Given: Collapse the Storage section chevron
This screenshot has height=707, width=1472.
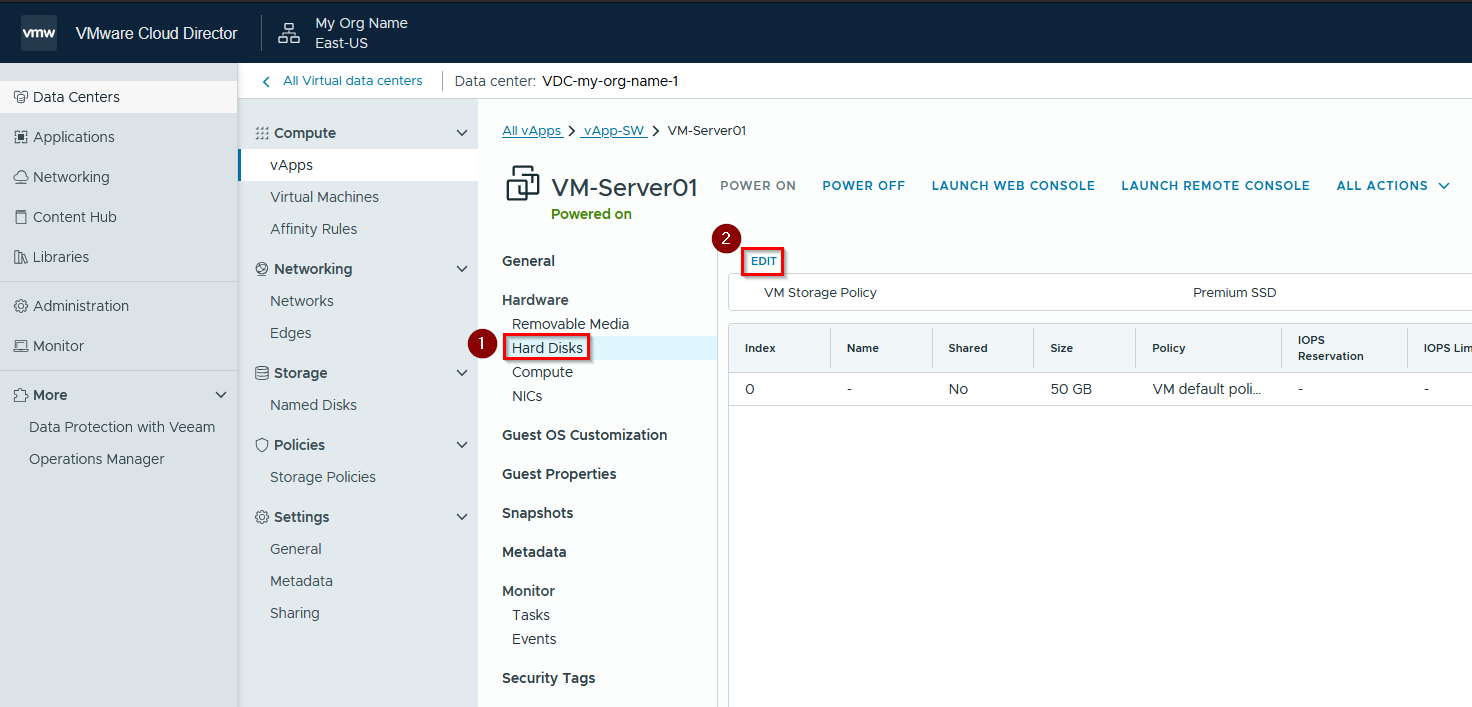Looking at the screenshot, I should coord(461,373).
